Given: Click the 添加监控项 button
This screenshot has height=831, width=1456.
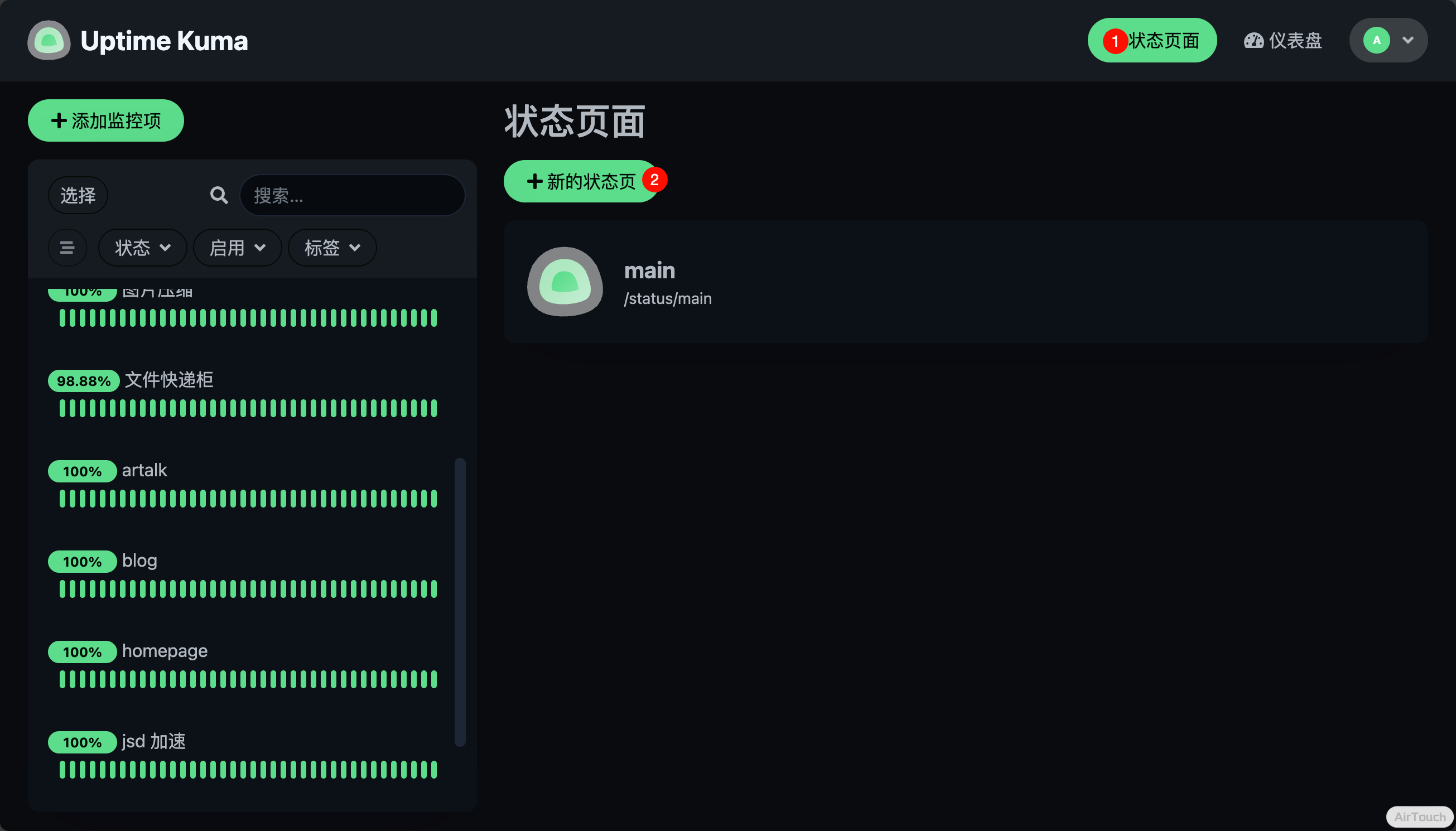Looking at the screenshot, I should tap(106, 120).
